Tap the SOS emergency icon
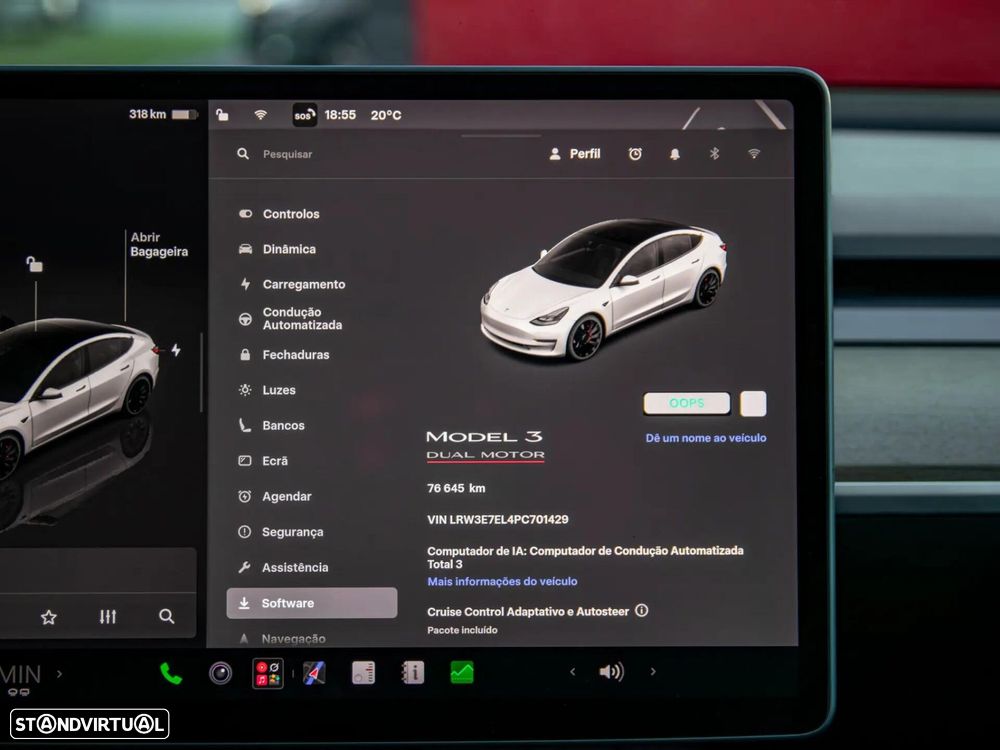This screenshot has width=1000, height=750. pos(304,115)
